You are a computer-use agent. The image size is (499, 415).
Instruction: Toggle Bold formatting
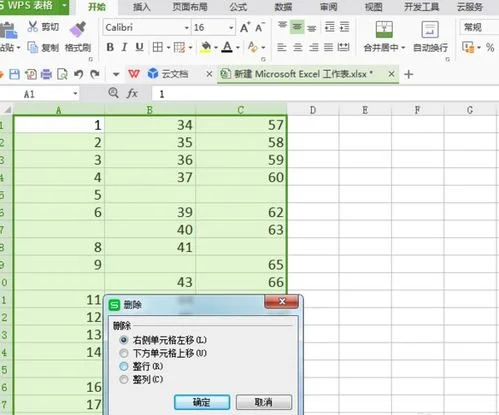(110, 47)
